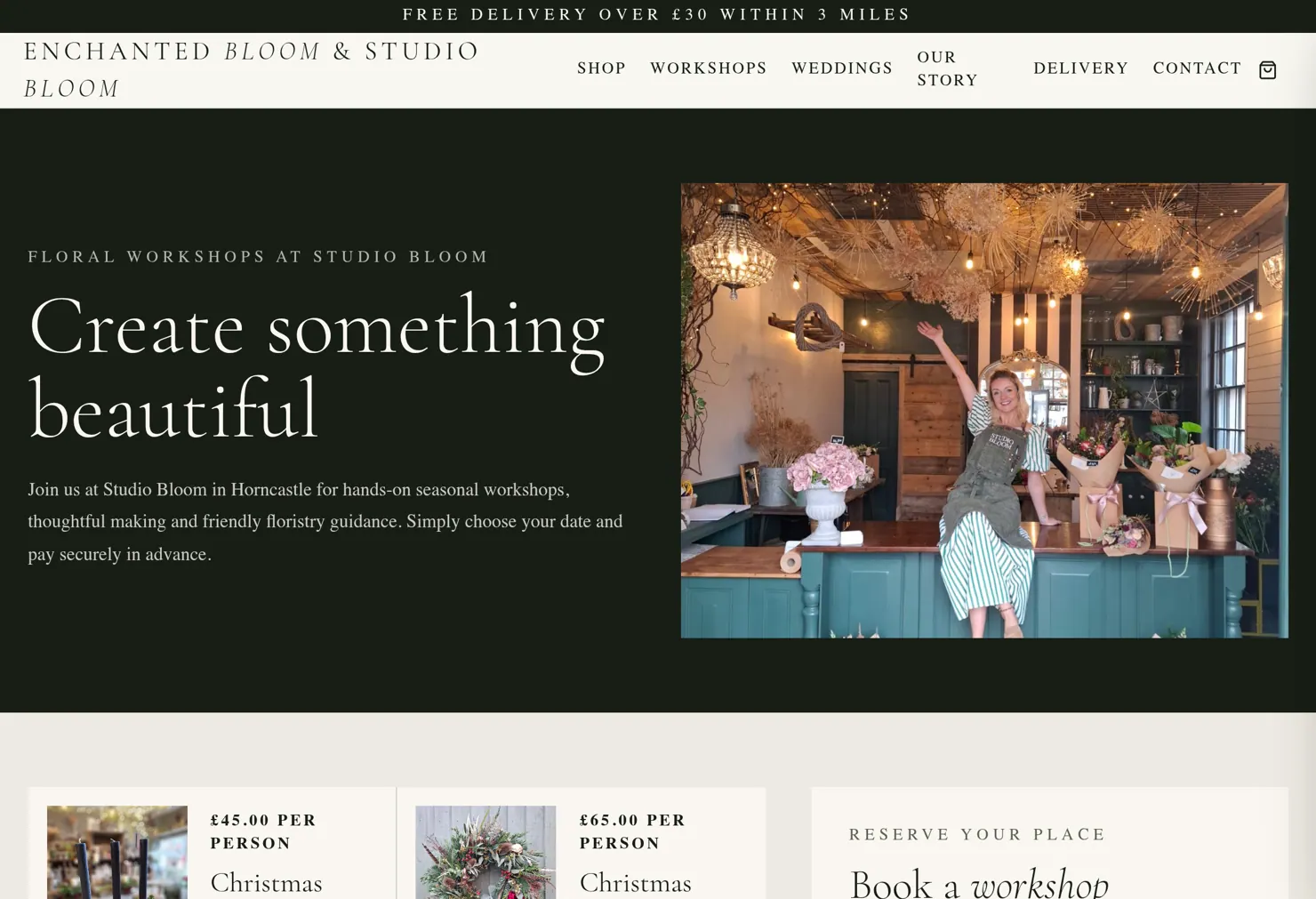Click the Reserve Your Place label
This screenshot has height=899, width=1316.
977,834
